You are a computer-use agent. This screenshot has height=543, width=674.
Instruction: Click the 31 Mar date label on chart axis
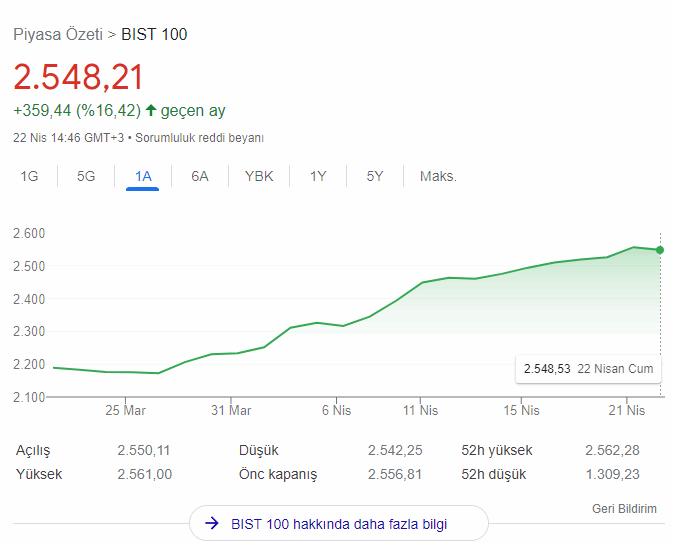point(231,410)
